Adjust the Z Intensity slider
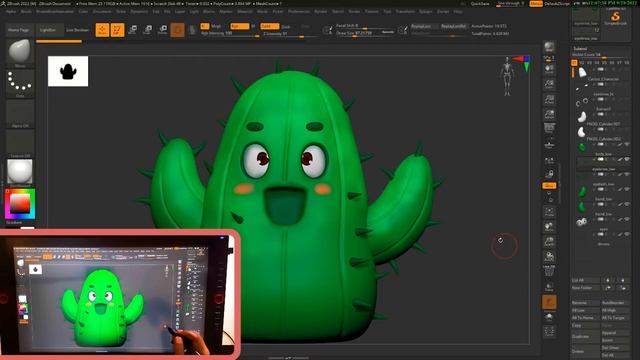This screenshot has height=360, width=640. pos(290,34)
